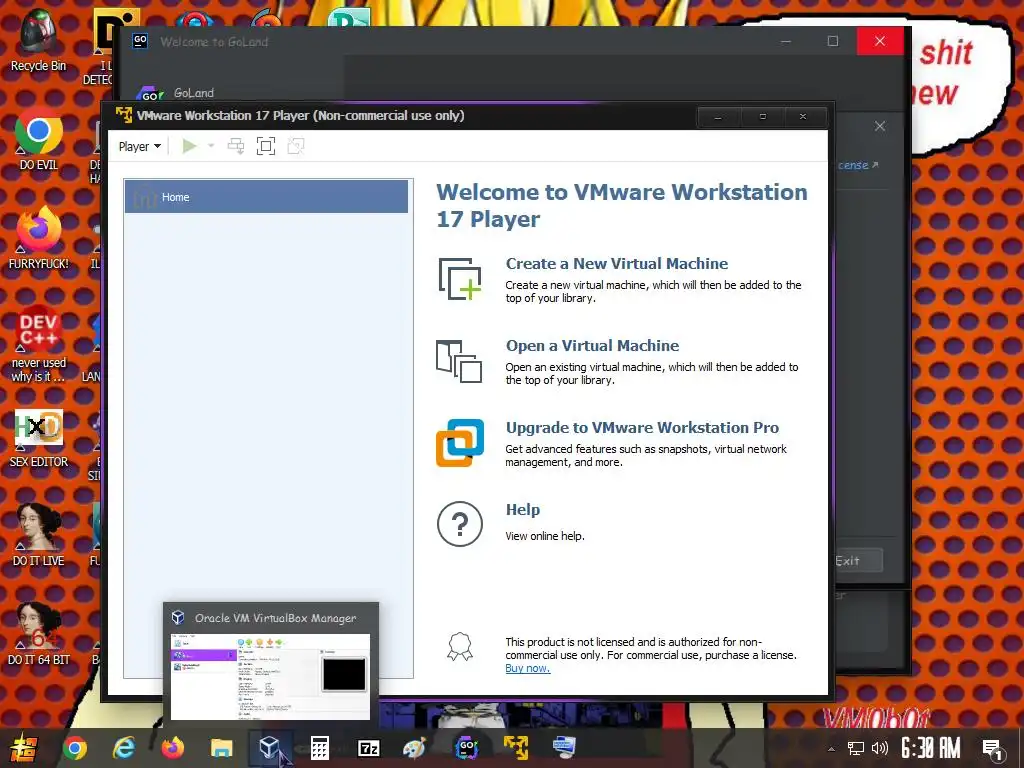Open Oracle VM VirtualBox Manager preview thumbnail

click(x=270, y=676)
